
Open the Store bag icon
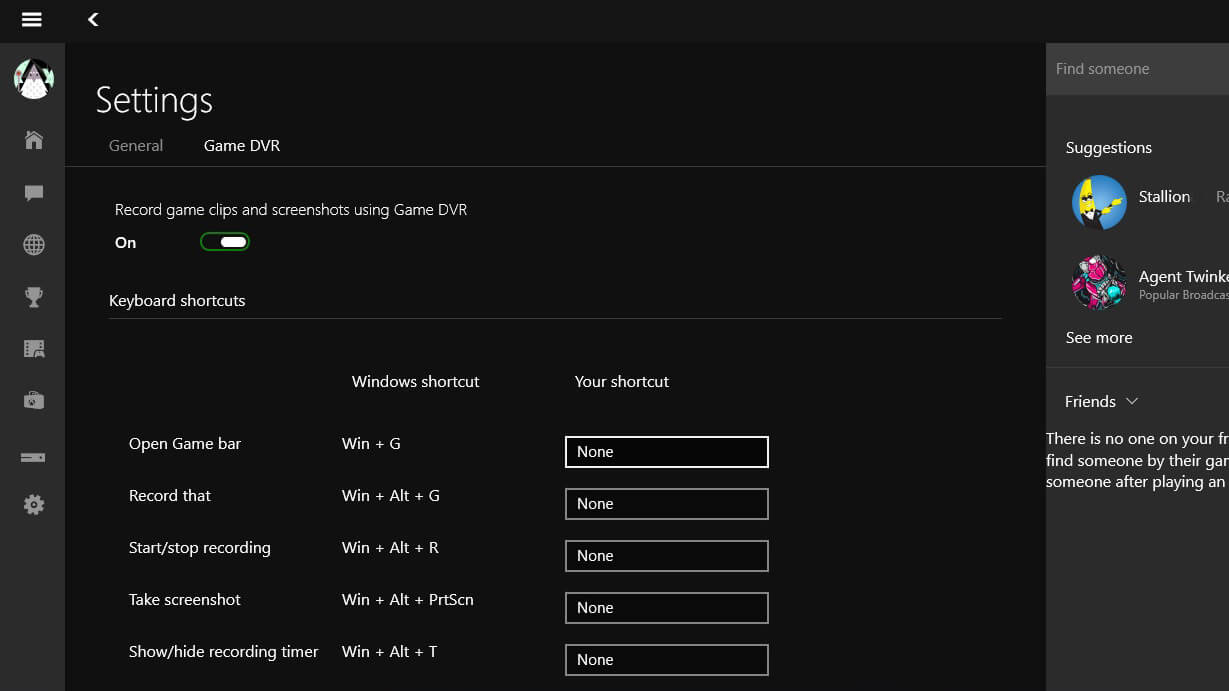coord(33,401)
